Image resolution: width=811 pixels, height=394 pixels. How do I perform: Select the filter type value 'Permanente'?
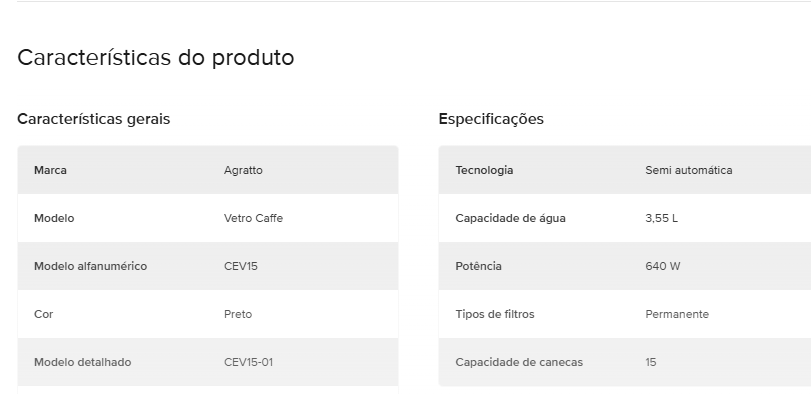[x=677, y=314]
